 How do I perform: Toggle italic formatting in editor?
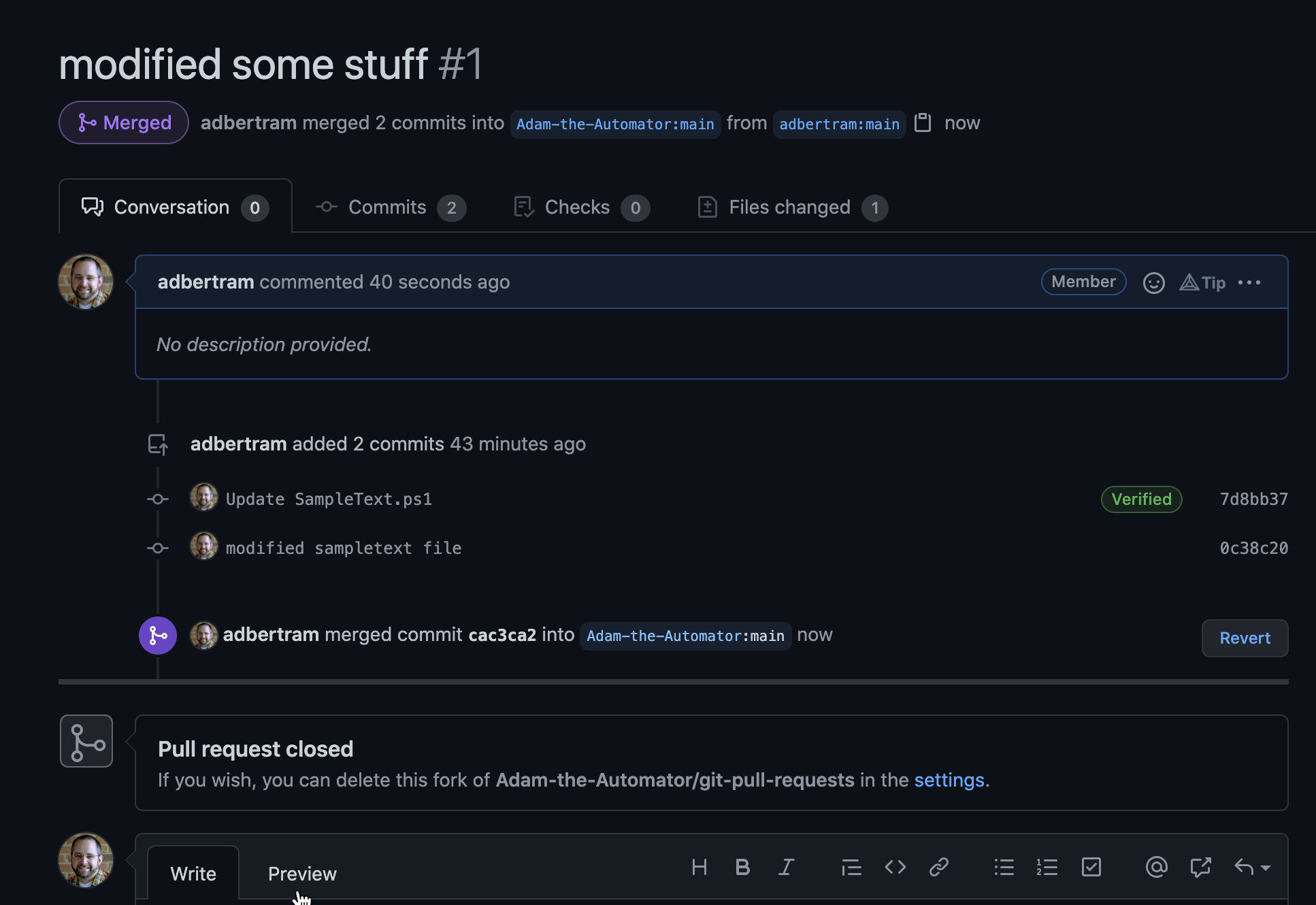[787, 866]
